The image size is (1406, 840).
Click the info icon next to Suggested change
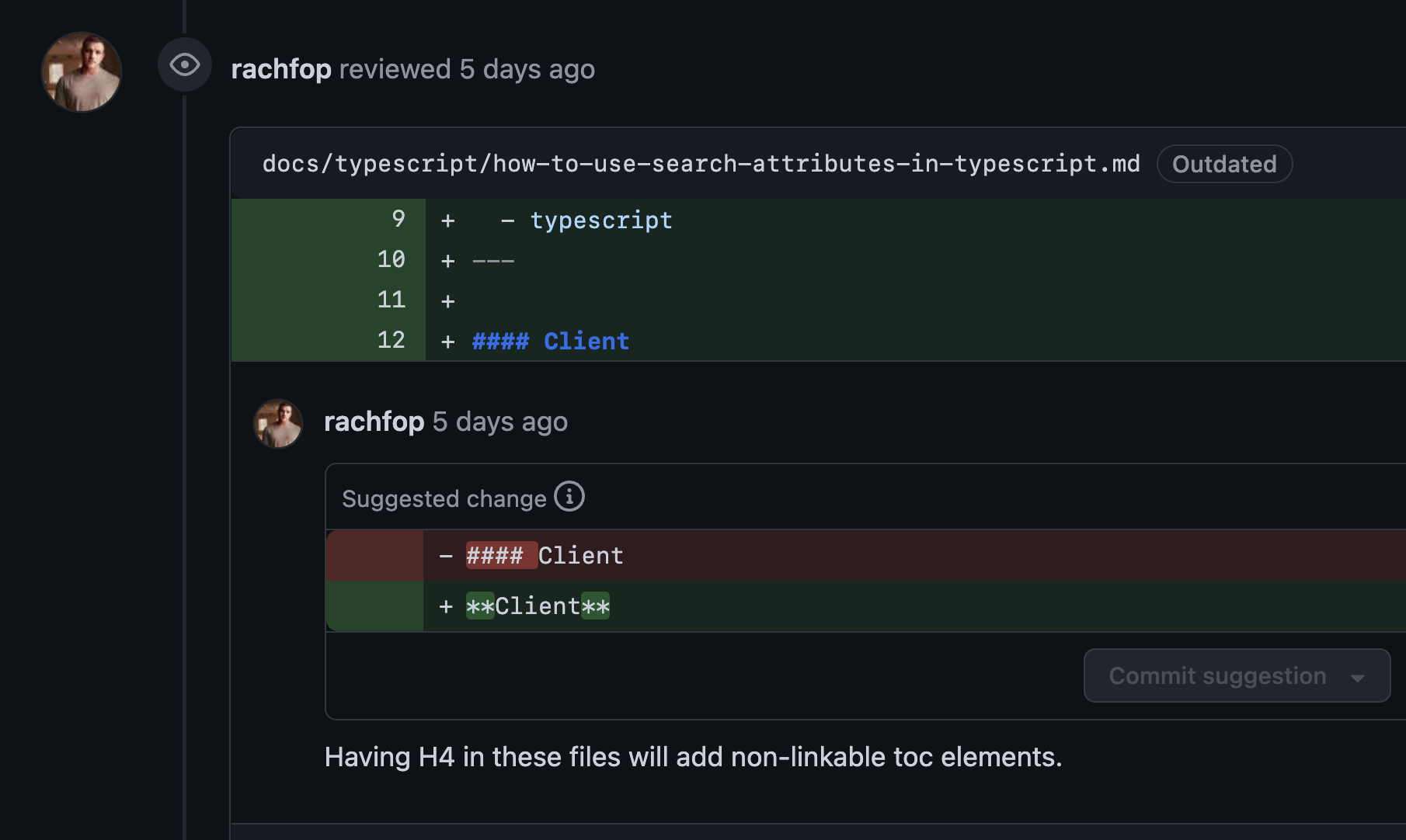[x=569, y=497]
